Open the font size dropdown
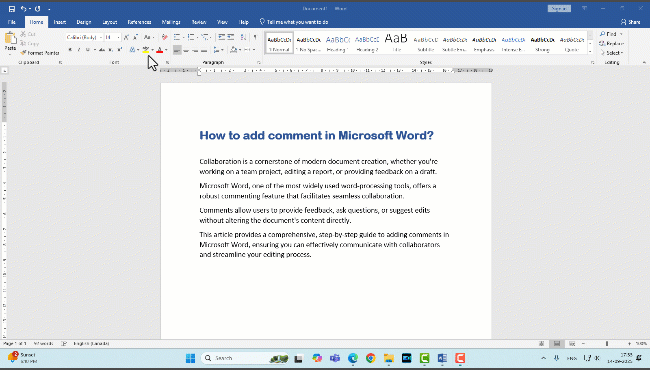This screenshot has height=370, width=650. point(118,37)
